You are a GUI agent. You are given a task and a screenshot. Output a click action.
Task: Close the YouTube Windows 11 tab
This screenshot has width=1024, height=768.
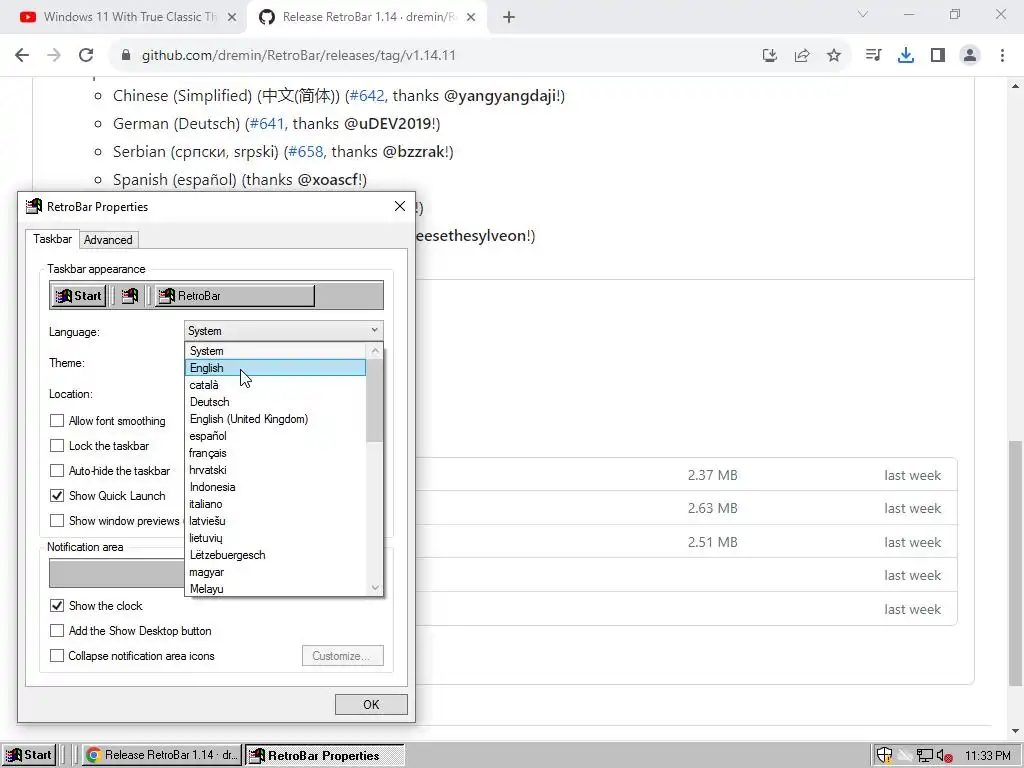coord(232,18)
